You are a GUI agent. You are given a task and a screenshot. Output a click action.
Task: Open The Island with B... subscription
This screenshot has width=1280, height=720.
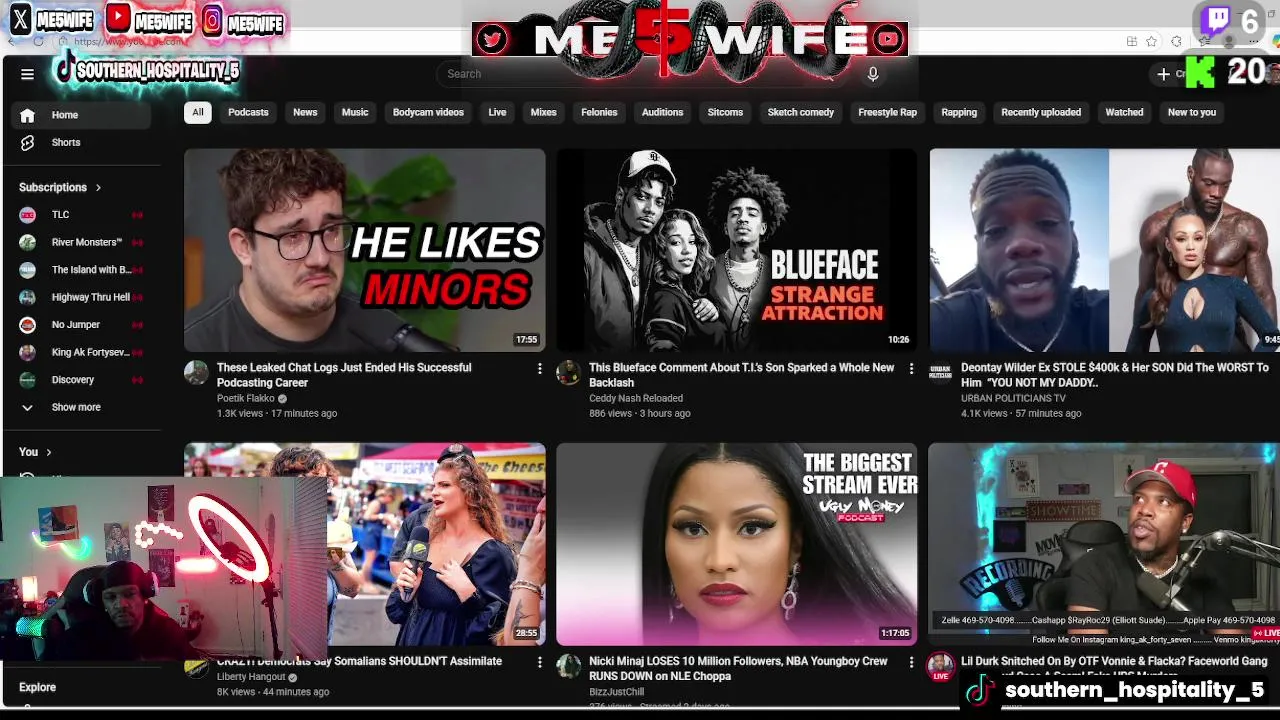pos(81,270)
